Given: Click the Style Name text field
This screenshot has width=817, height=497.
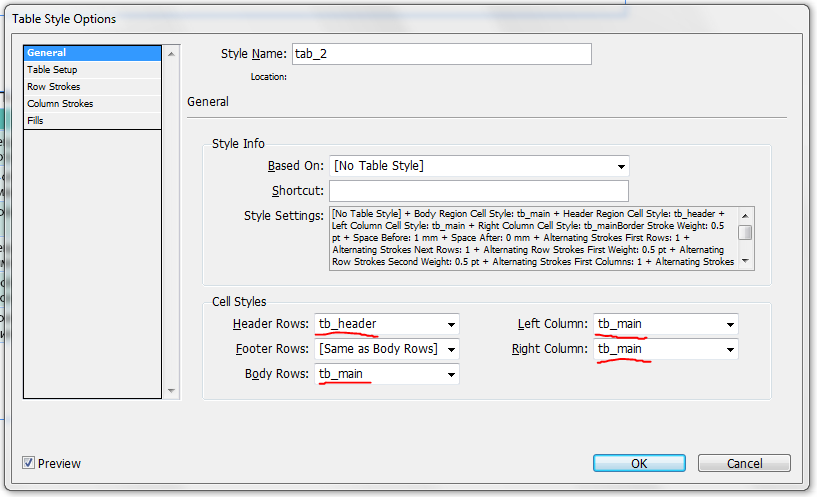Looking at the screenshot, I should [x=441, y=54].
